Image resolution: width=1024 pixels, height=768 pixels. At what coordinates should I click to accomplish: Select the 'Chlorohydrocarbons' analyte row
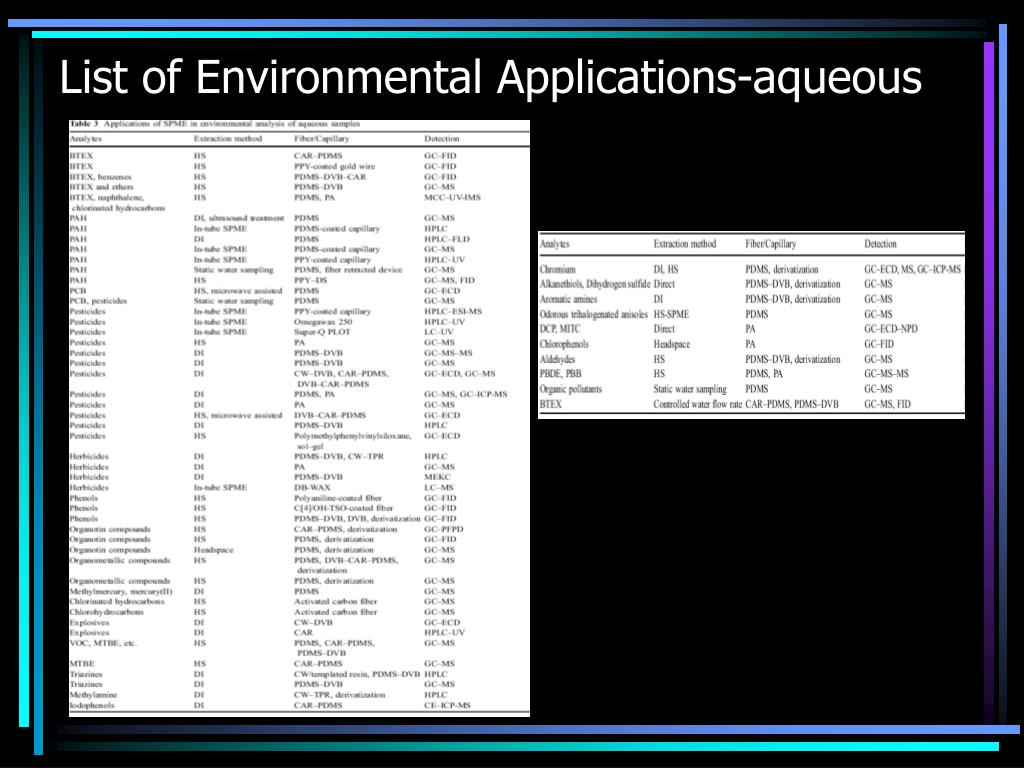point(106,613)
